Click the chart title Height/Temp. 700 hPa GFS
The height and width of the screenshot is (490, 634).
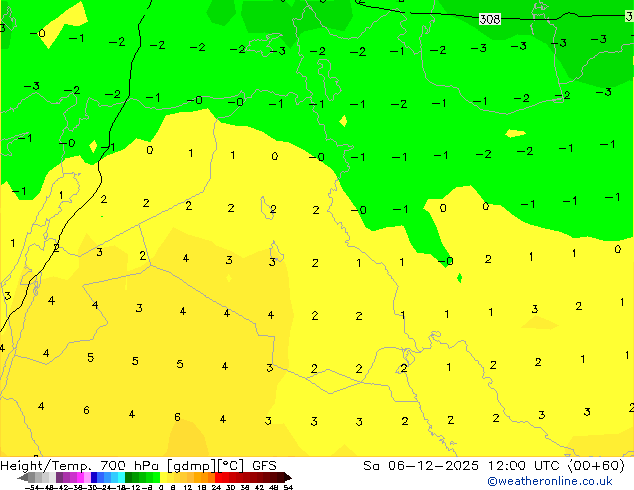point(138,466)
